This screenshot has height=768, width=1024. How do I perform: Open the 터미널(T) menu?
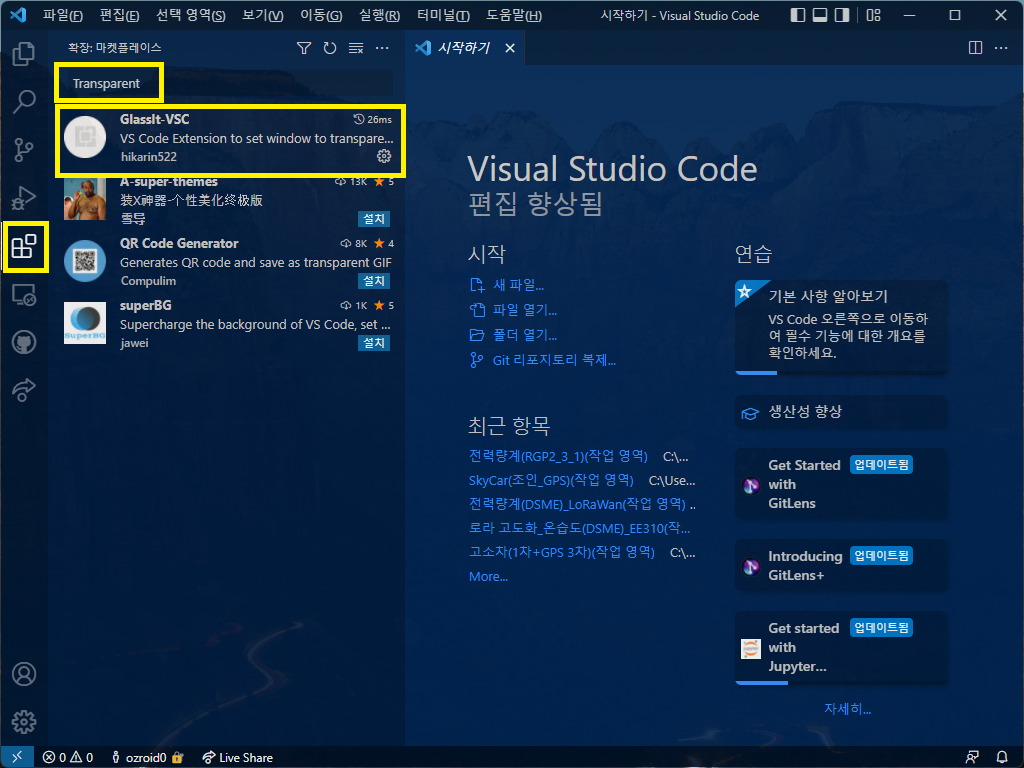[x=443, y=15]
